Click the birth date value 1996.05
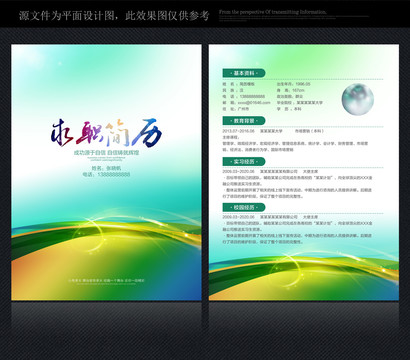This screenshot has height=360, width=410. click(303, 84)
